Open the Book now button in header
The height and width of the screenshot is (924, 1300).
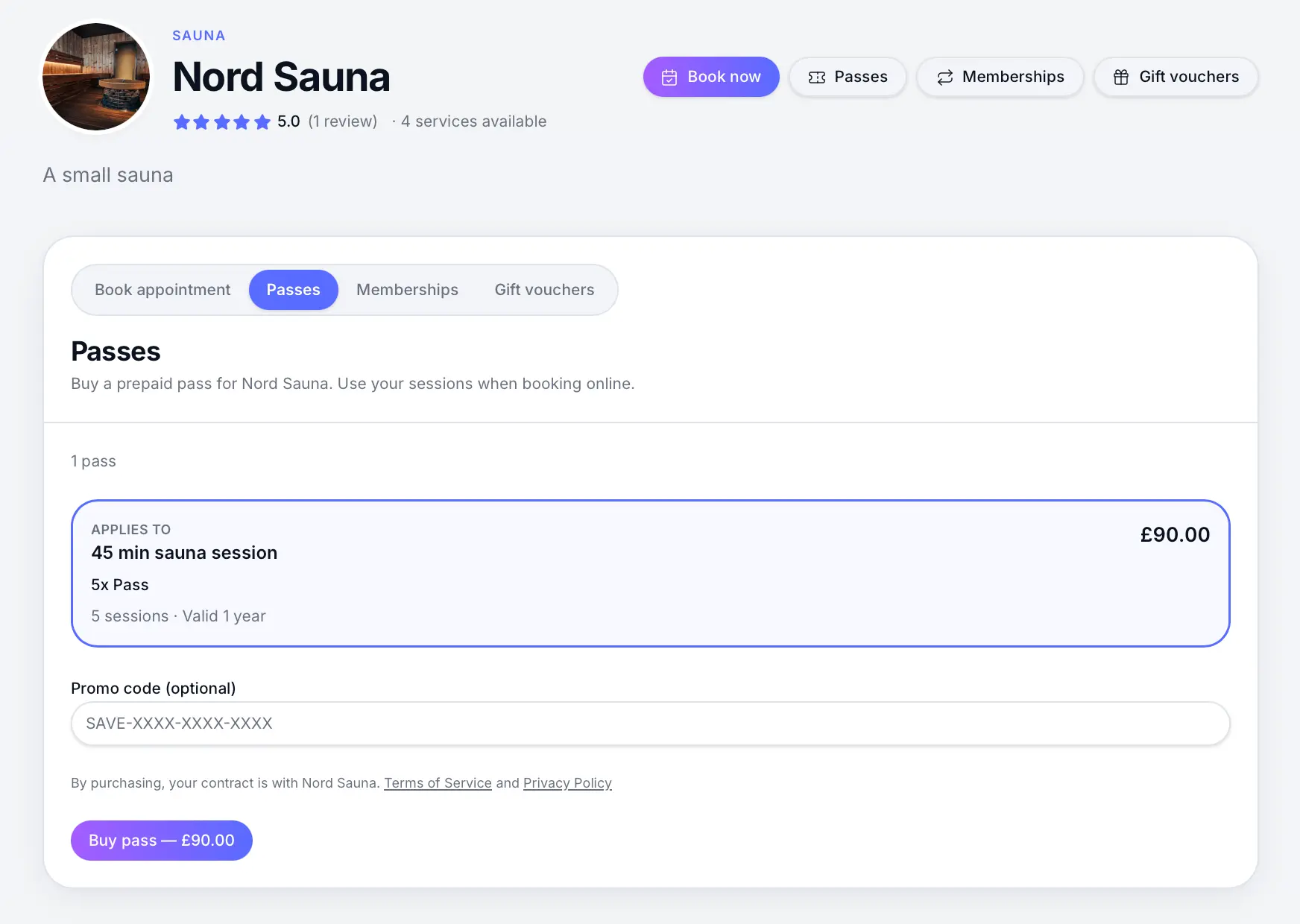(711, 77)
